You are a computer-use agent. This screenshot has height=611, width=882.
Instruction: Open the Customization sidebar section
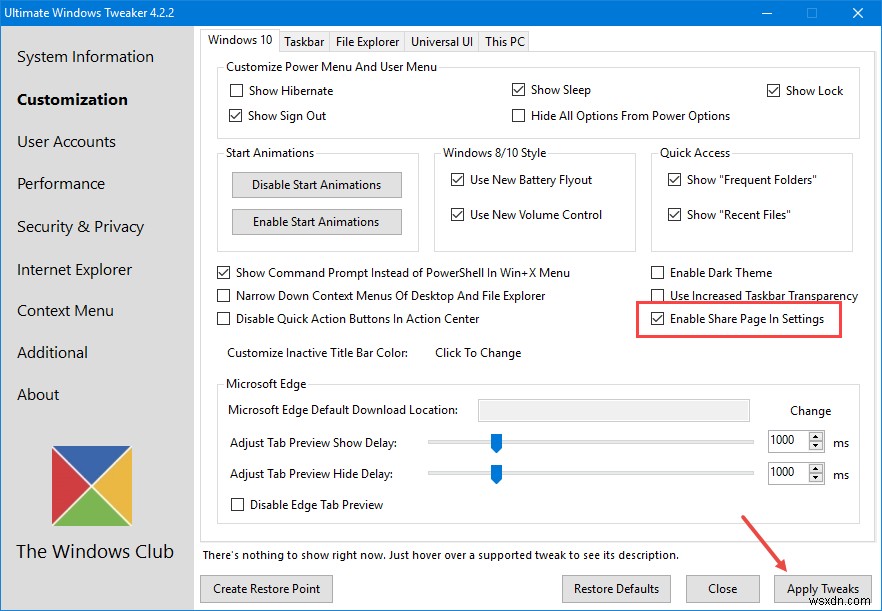(71, 99)
